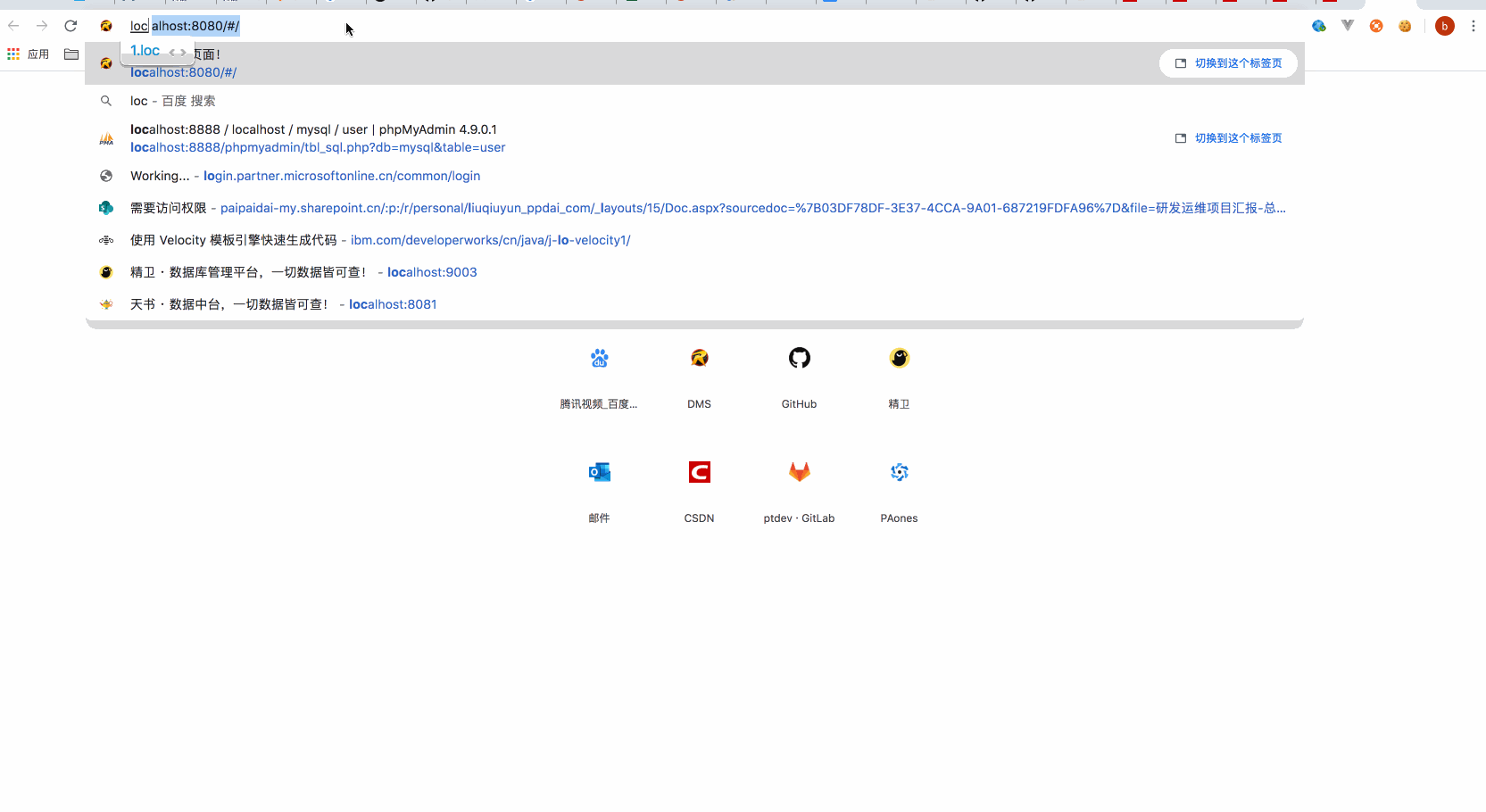Select 'loc - 百度 搜索' search suggestion
This screenshot has width=1486, height=812.
(694, 101)
